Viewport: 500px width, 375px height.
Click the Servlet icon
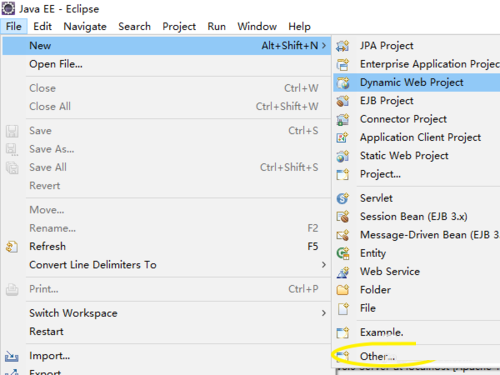pos(343,198)
